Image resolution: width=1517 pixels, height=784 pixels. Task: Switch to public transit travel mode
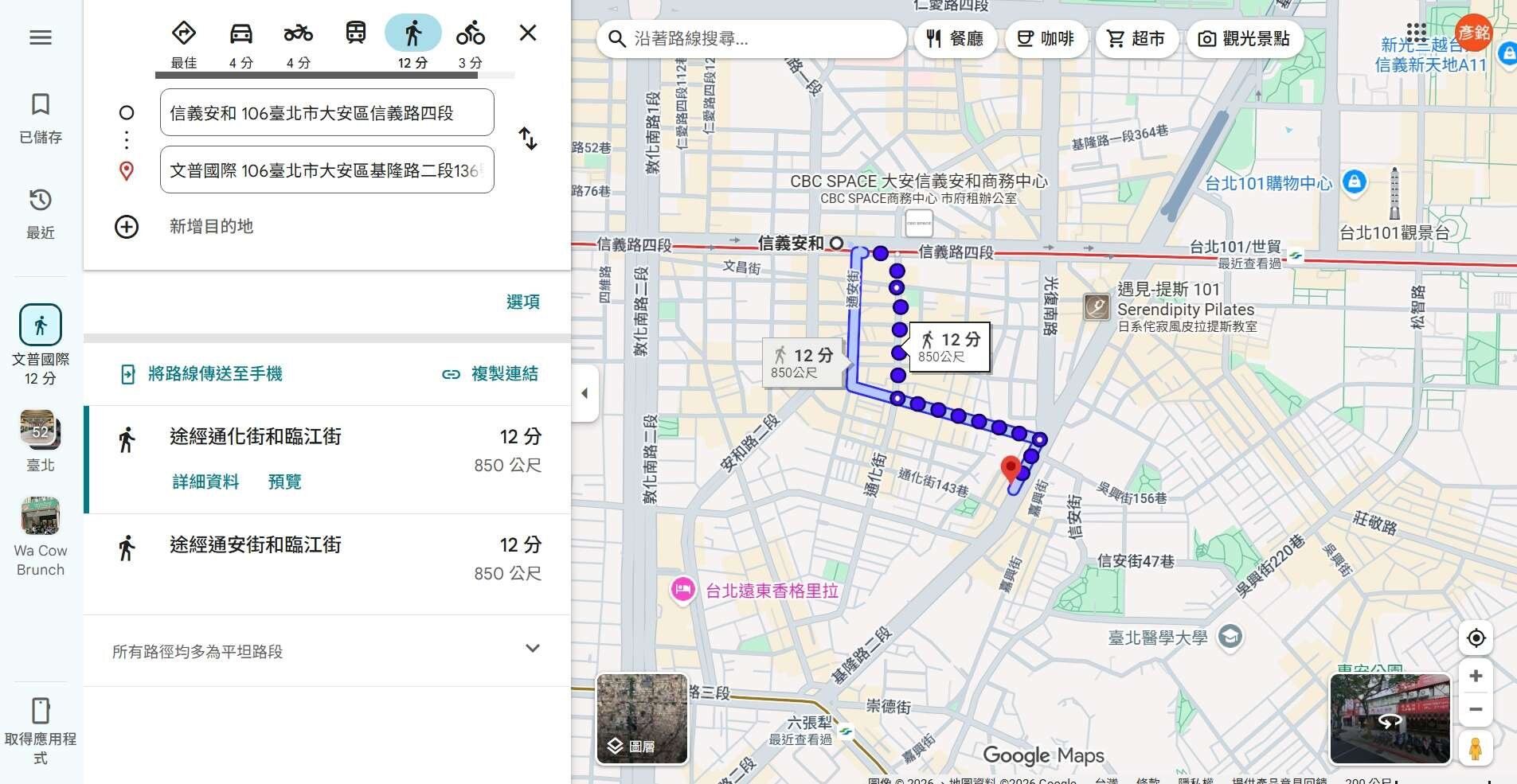click(355, 33)
